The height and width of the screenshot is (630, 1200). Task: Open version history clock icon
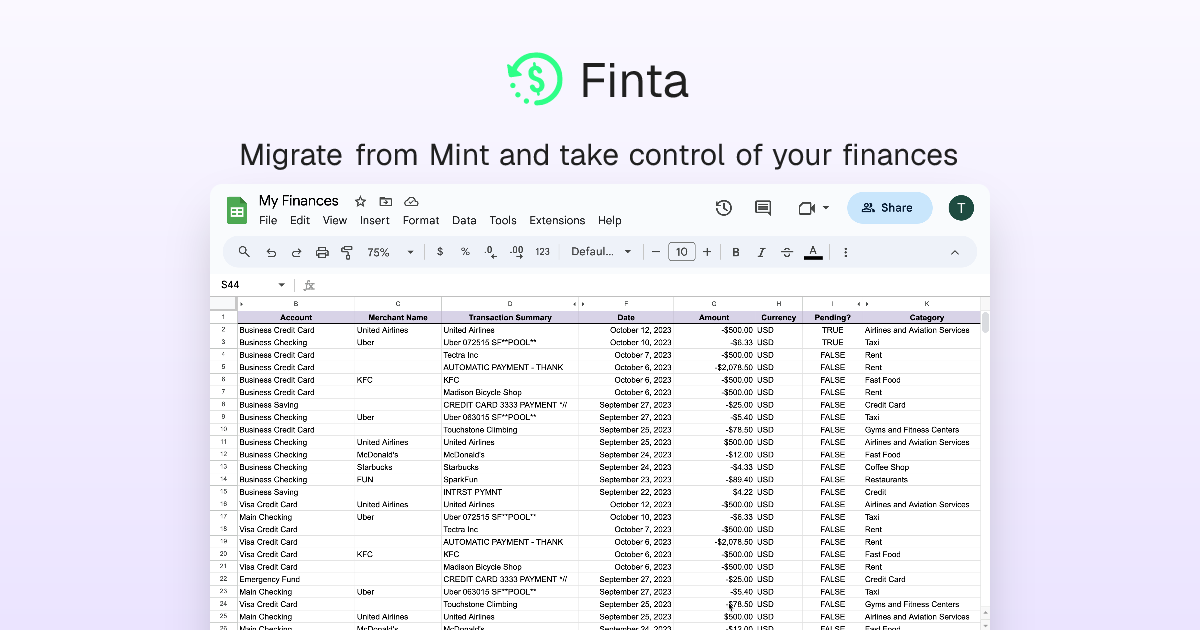tap(724, 208)
